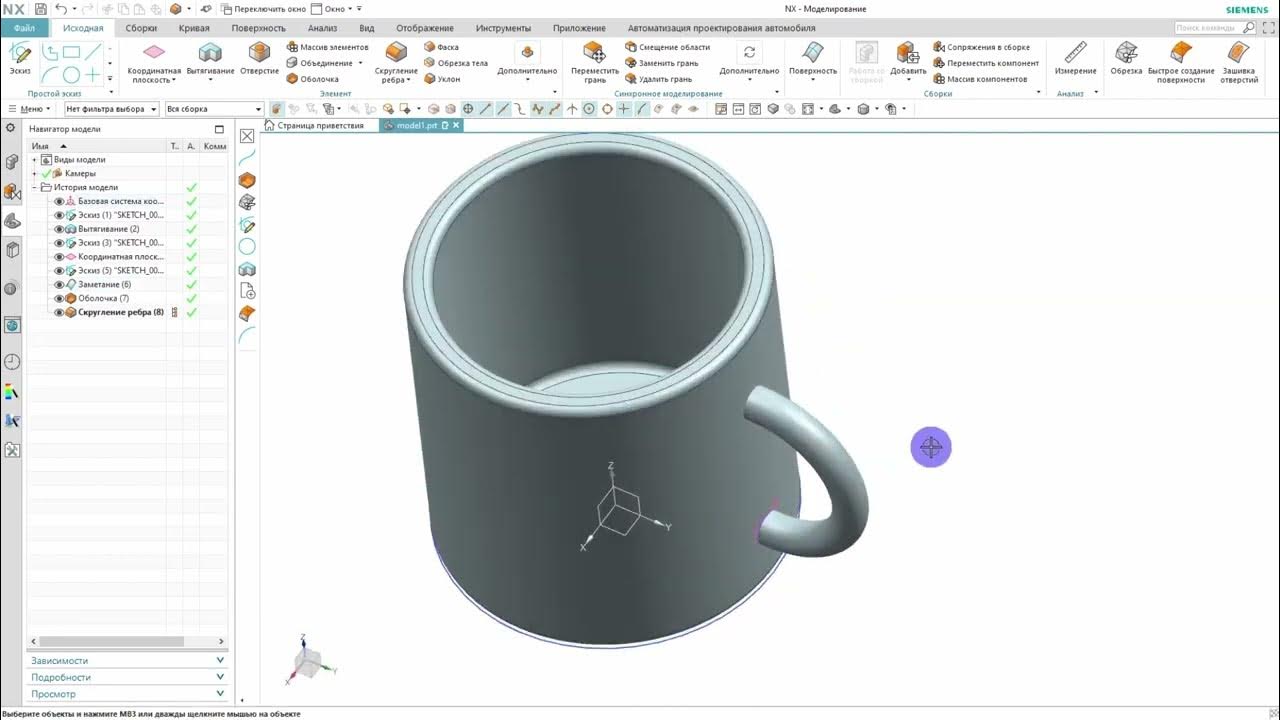Expand the Виды модели tree node
The image size is (1280, 720).
click(34, 160)
